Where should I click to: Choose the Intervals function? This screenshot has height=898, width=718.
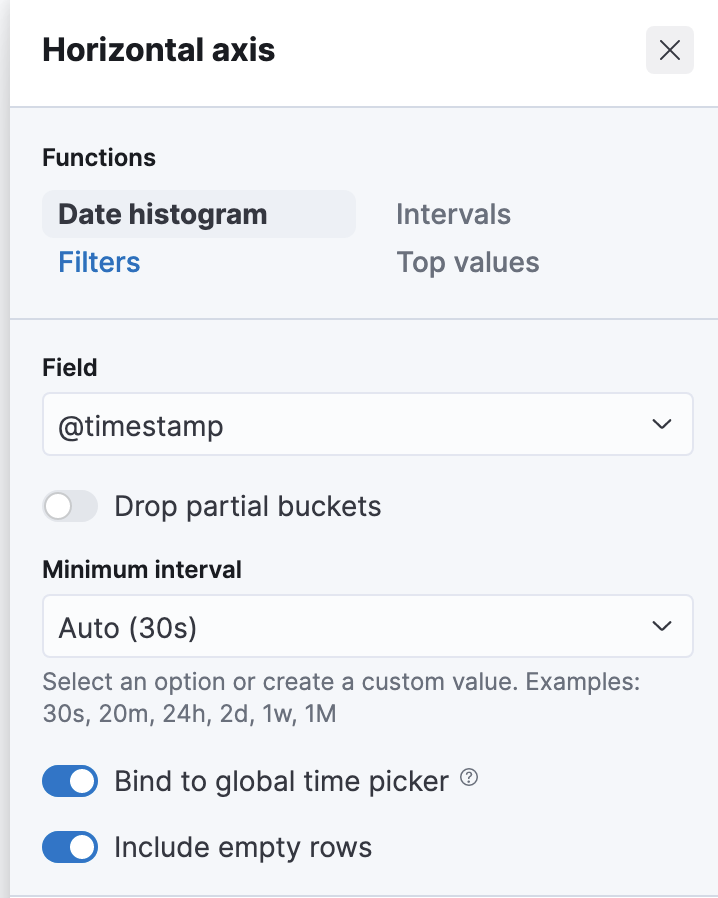pos(453,214)
